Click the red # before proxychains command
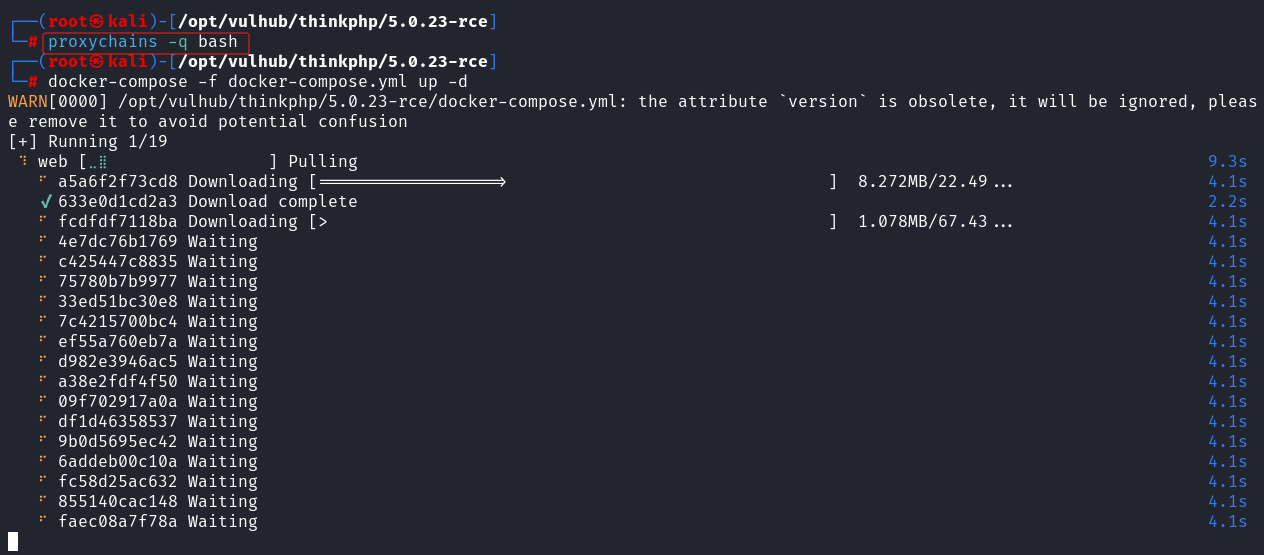 [x=33, y=42]
